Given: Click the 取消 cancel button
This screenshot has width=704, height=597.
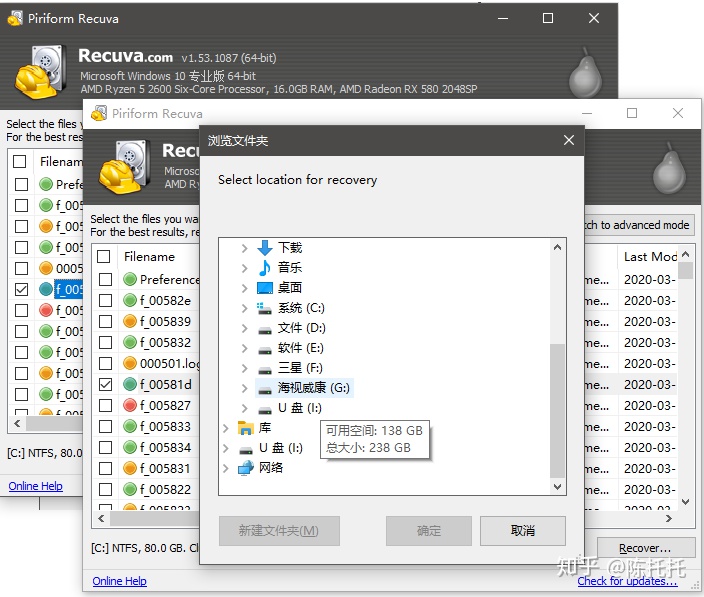Looking at the screenshot, I should [x=522, y=531].
